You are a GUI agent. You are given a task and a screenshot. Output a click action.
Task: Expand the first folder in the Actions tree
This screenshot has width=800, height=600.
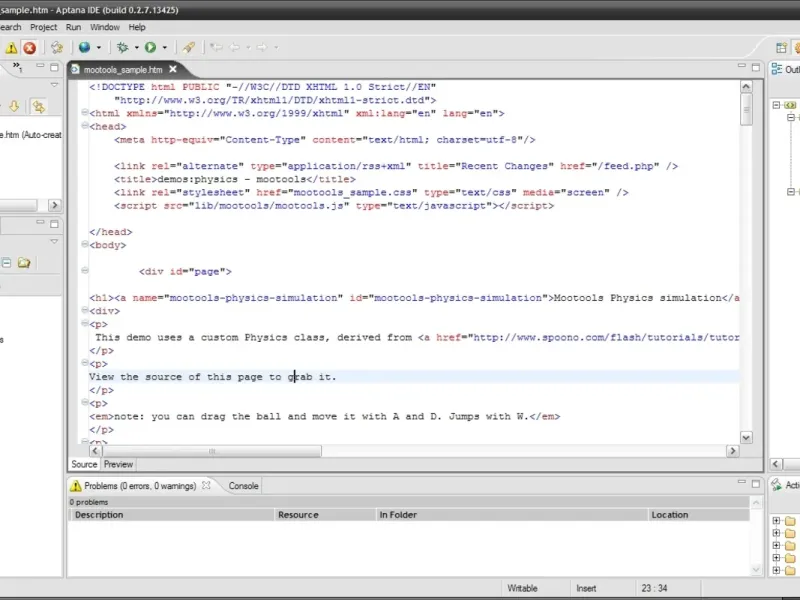(x=776, y=521)
